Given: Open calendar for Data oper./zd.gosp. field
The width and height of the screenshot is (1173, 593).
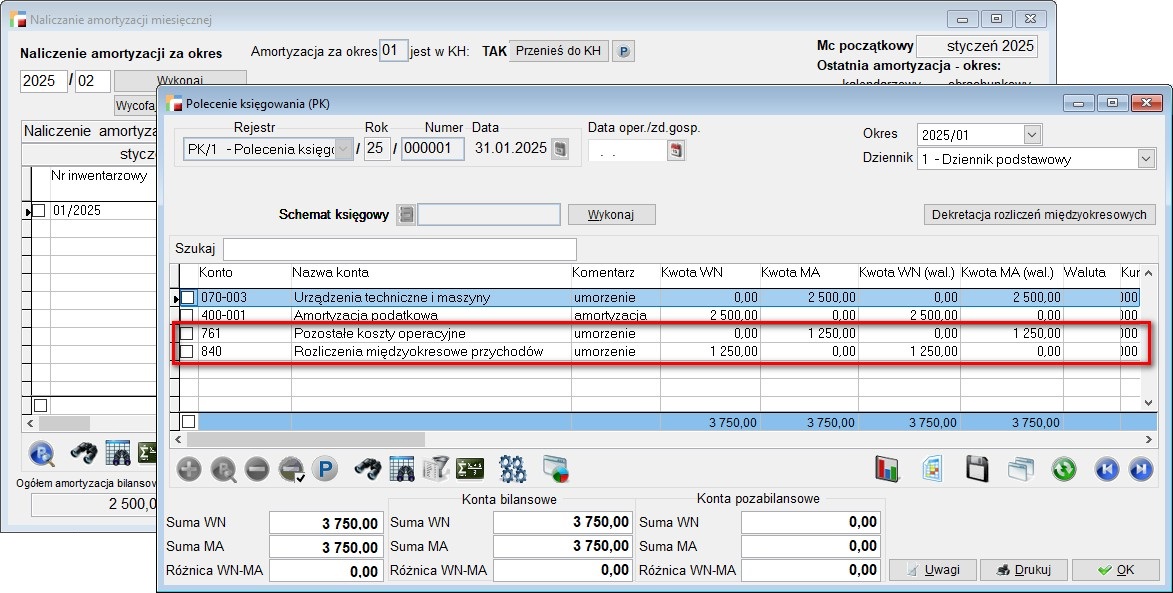Looking at the screenshot, I should point(677,150).
